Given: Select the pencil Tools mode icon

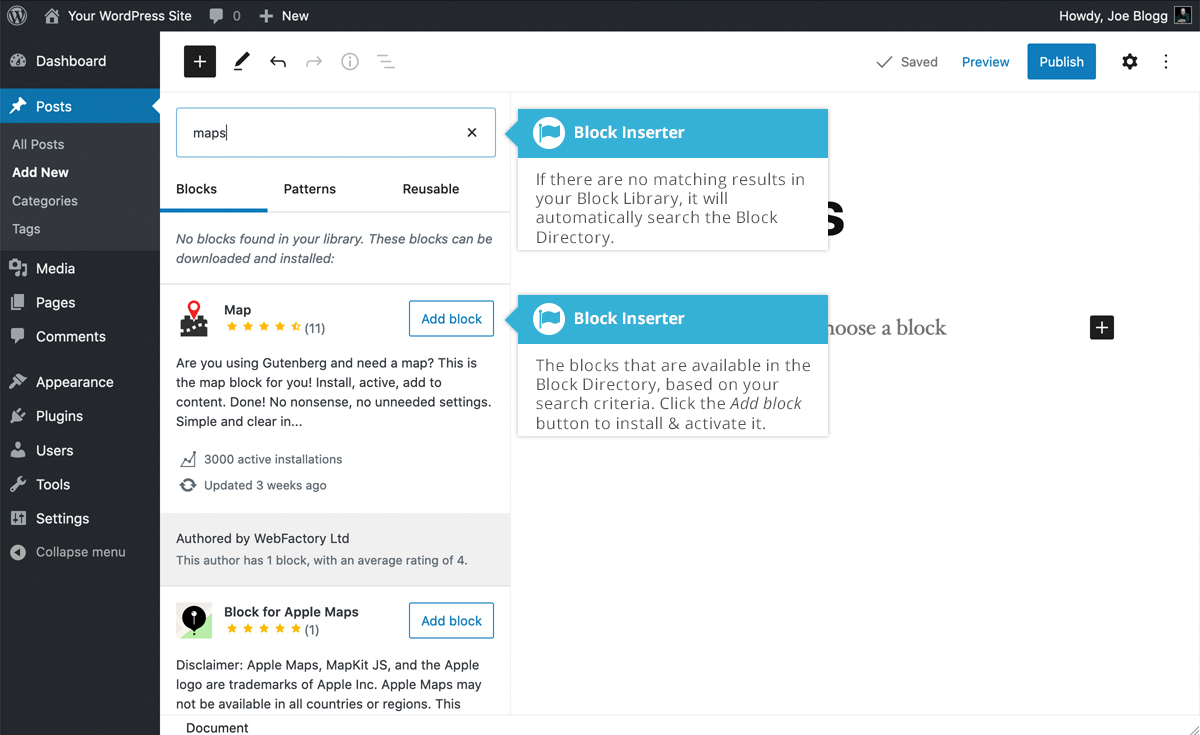Looking at the screenshot, I should [240, 61].
